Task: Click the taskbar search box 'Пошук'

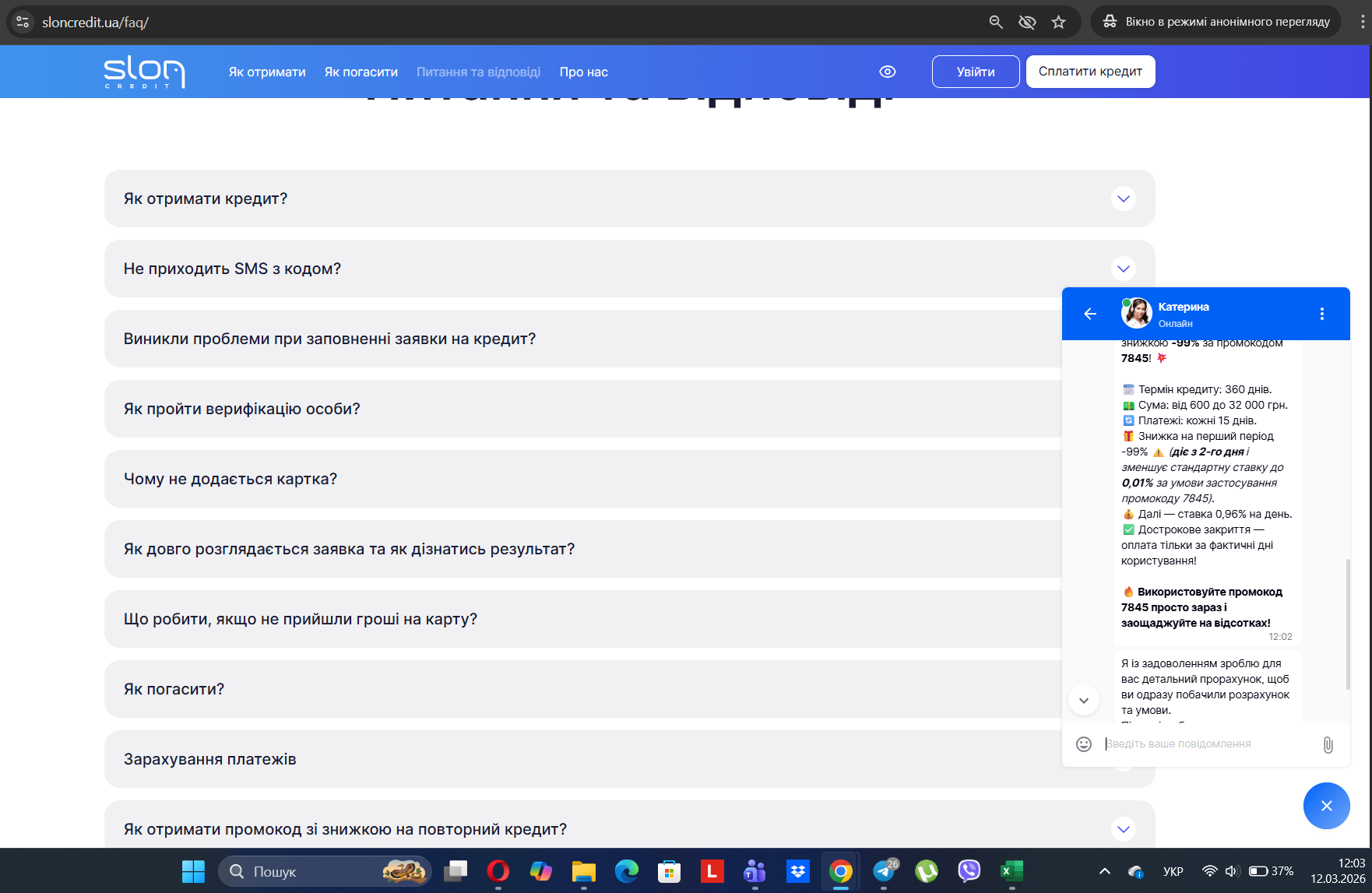Action: pos(325,871)
